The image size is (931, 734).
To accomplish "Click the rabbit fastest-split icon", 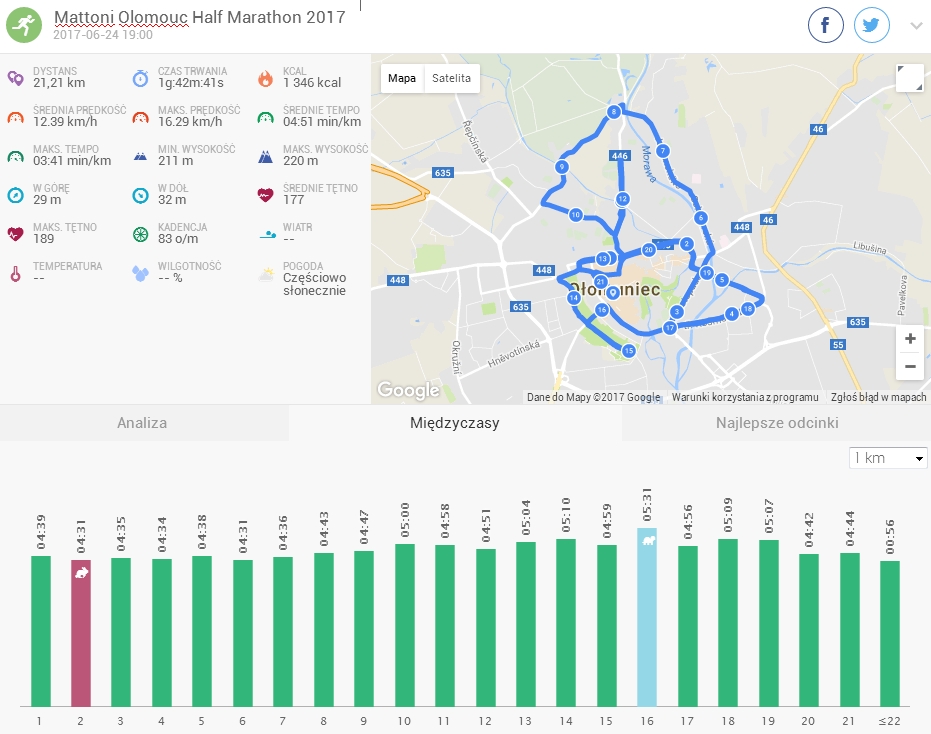I will pos(81,572).
